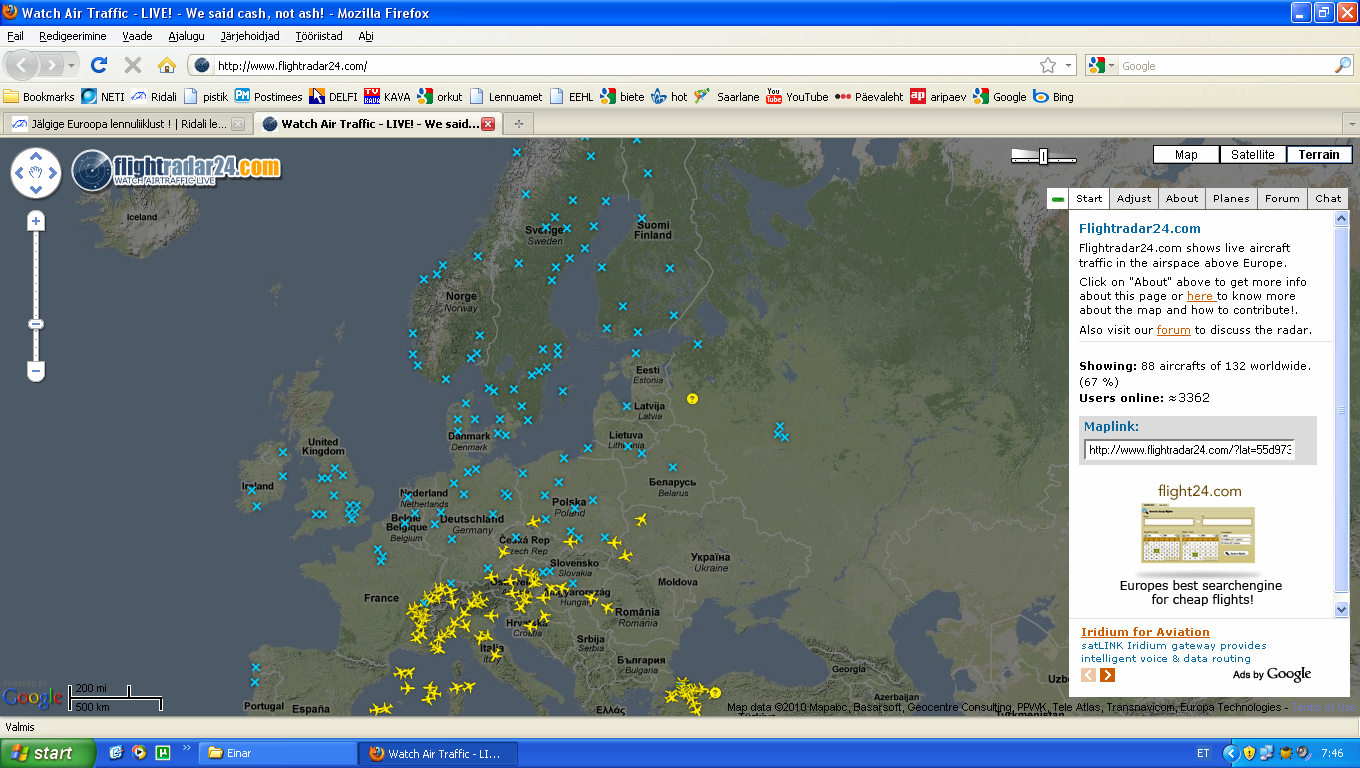Viewport: 1360px width, 768px height.
Task: Open the Einar folder taskbar button
Action: pyautogui.click(x=277, y=753)
